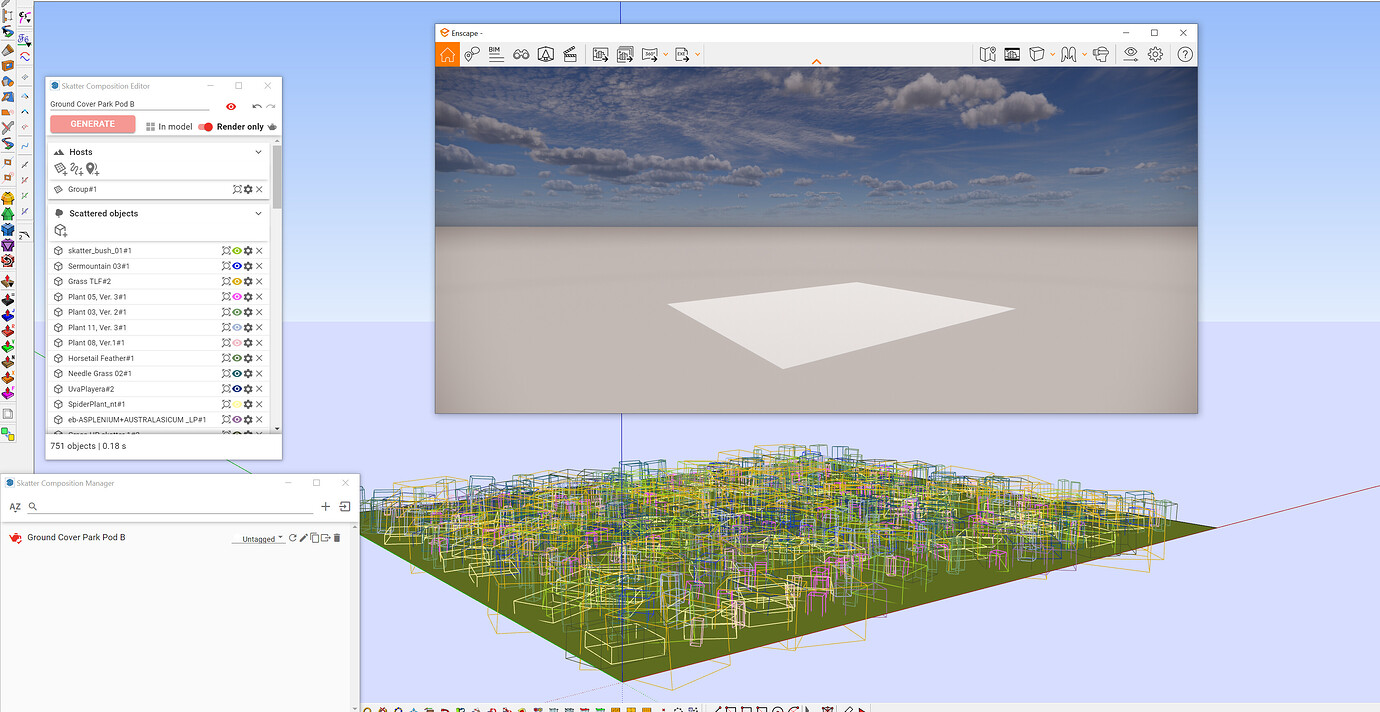Toggle Render only switch

[206, 127]
